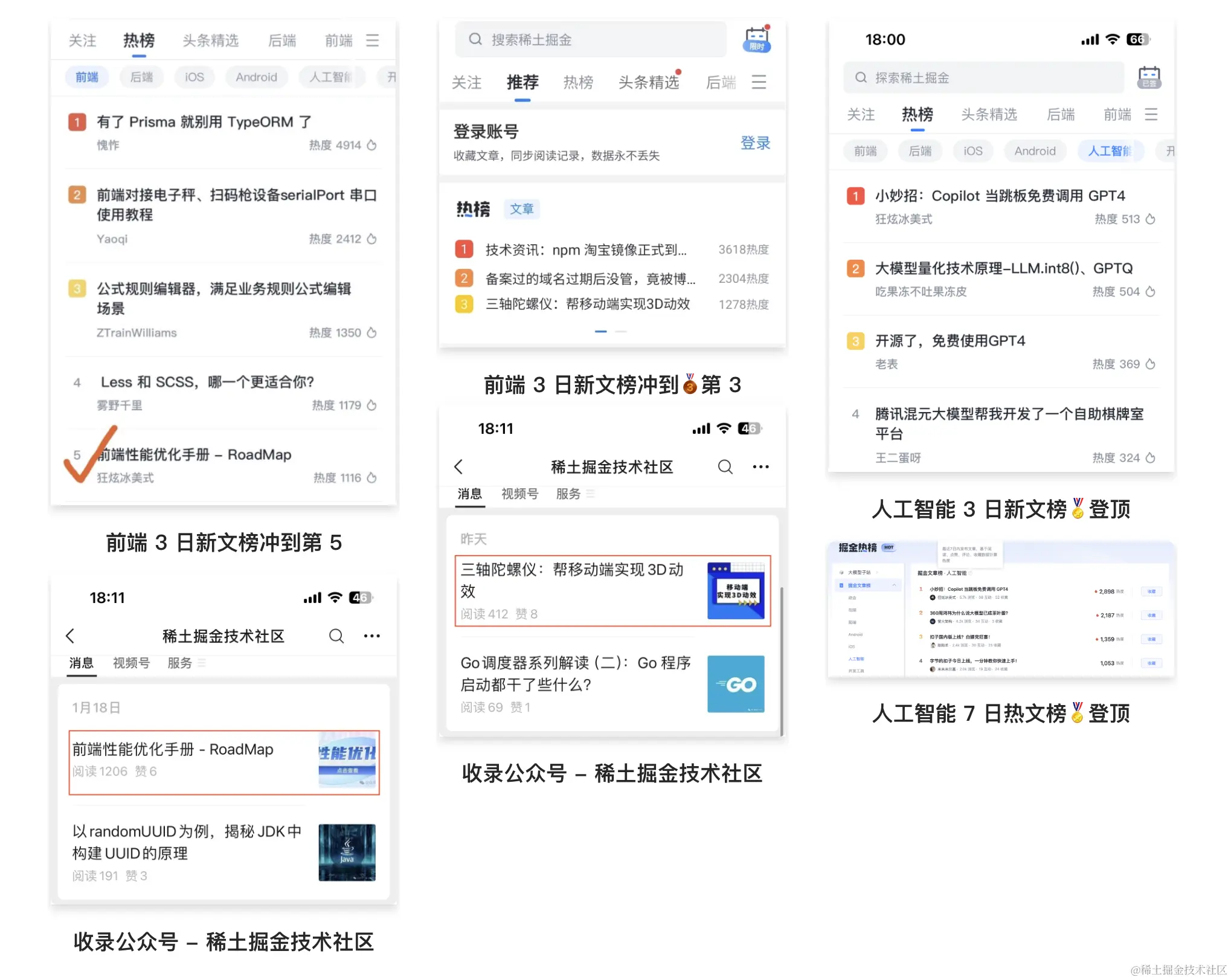Tap the battery 66 indicator in 18:00 status bar
The height and width of the screenshot is (980, 1231).
pyautogui.click(x=1138, y=39)
